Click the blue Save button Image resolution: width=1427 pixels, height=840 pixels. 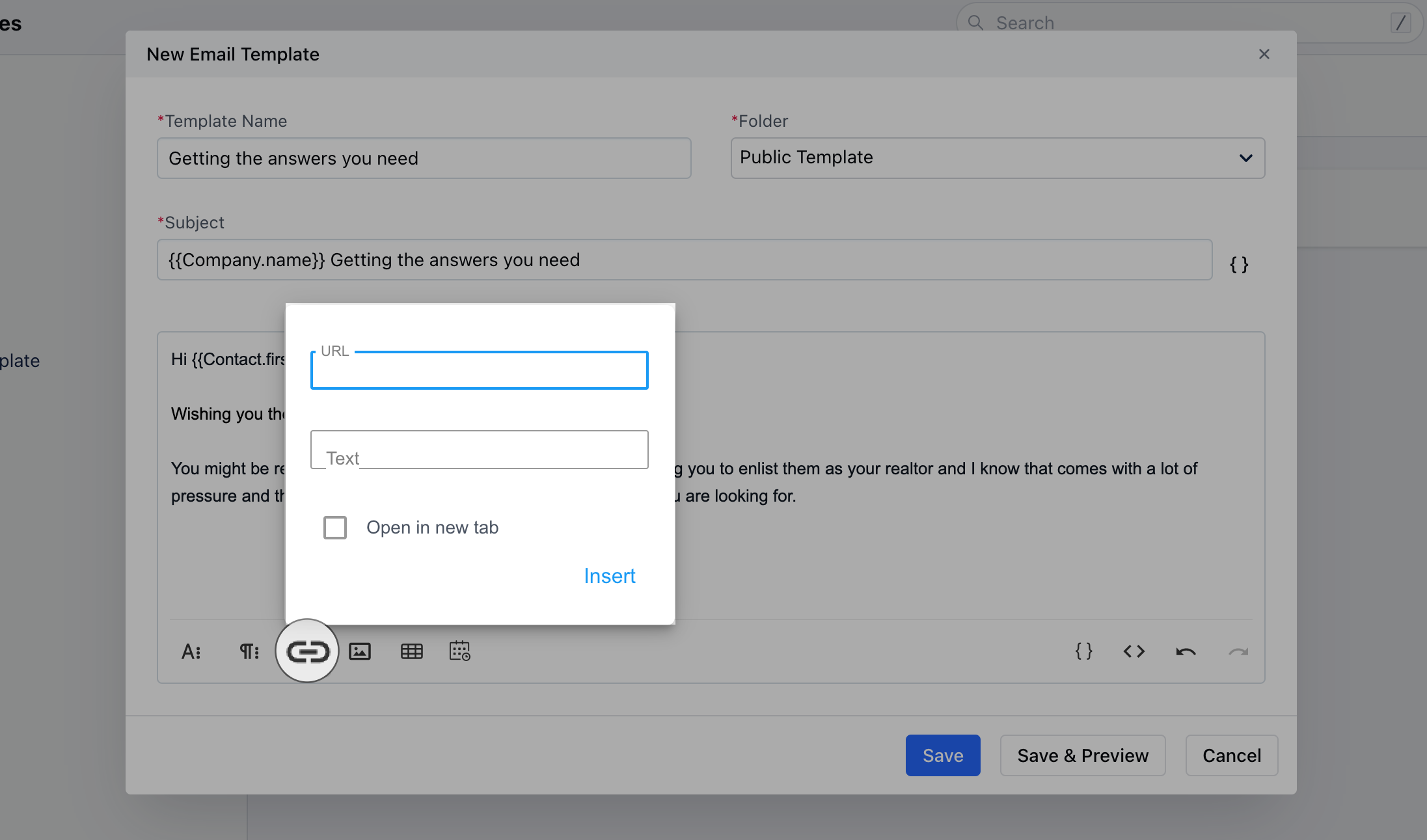pos(942,755)
